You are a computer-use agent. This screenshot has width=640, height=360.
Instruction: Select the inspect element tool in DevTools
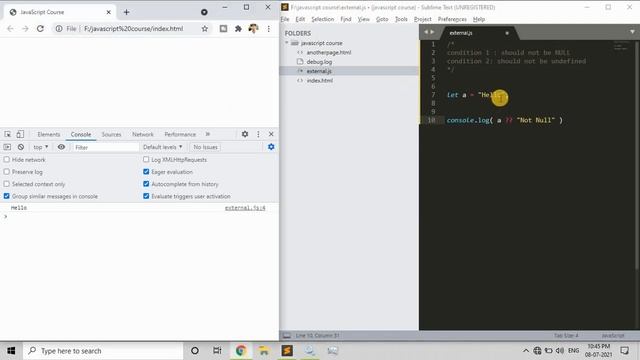pos(7,134)
